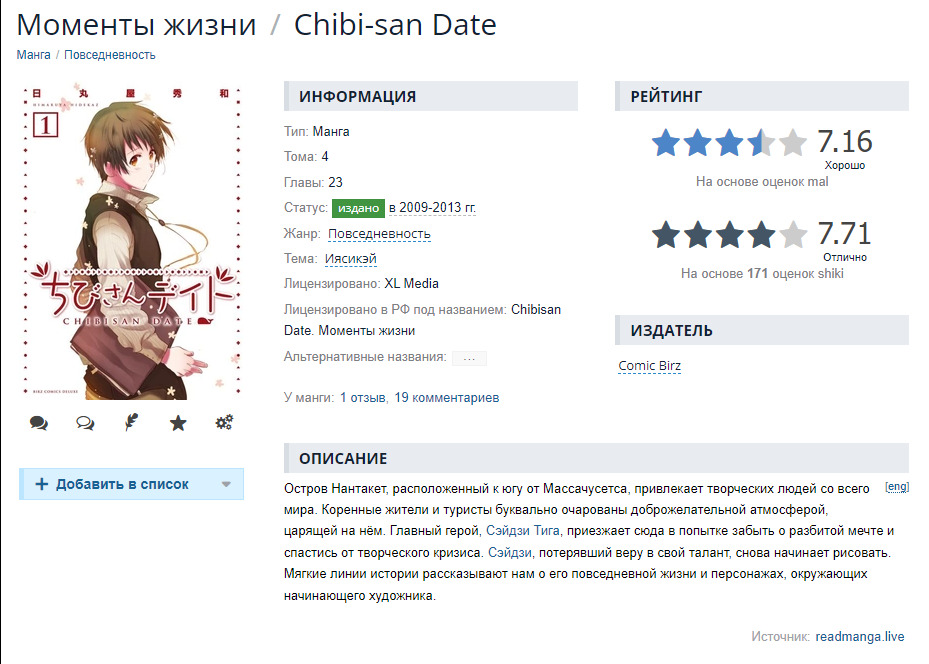This screenshot has width=929, height=664.
Task: Open the 1 отзыв link
Action: 363,398
